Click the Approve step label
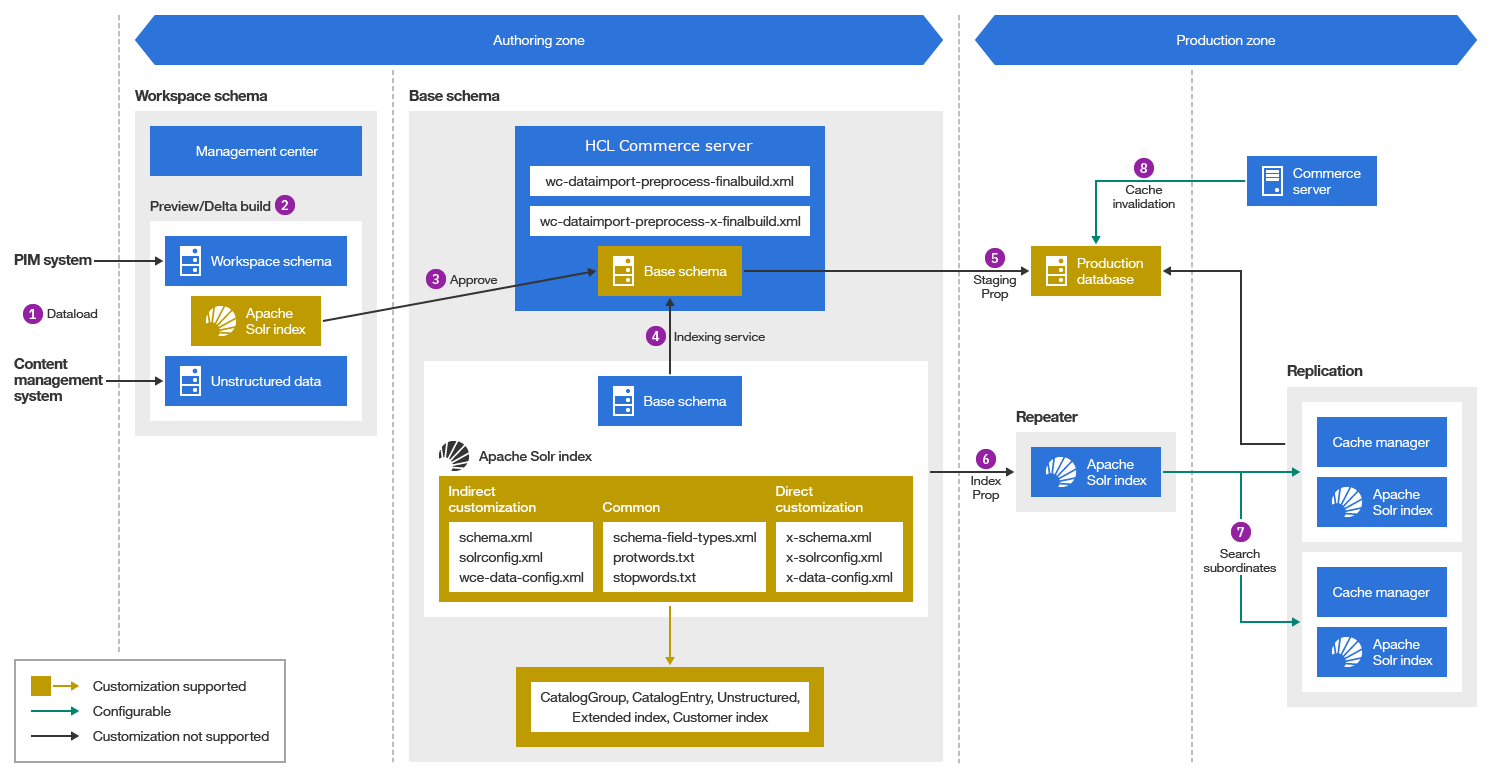 click(473, 280)
